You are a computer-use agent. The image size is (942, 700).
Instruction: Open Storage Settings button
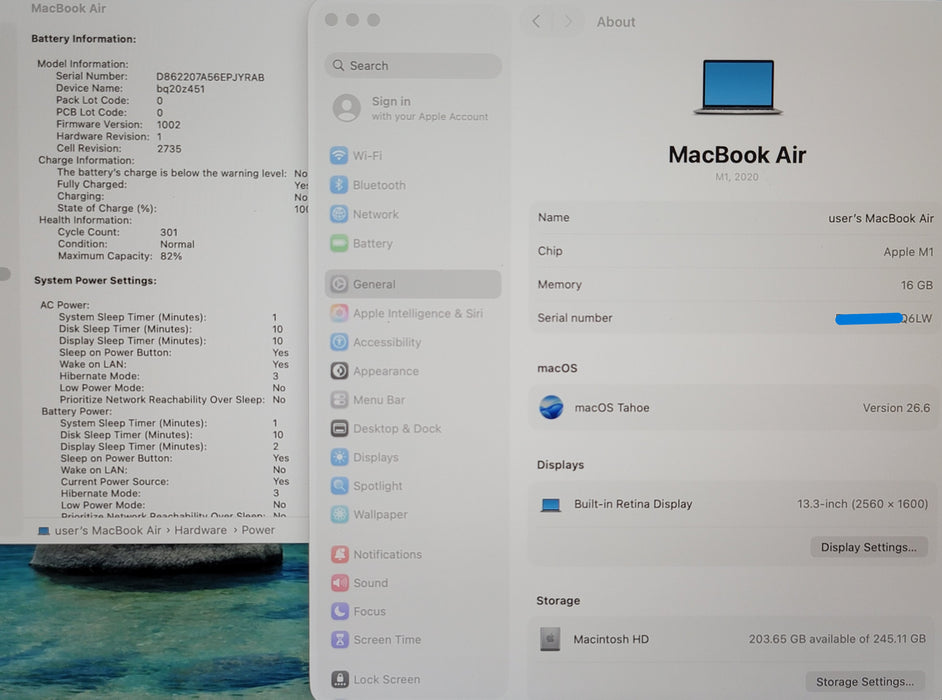pos(865,681)
